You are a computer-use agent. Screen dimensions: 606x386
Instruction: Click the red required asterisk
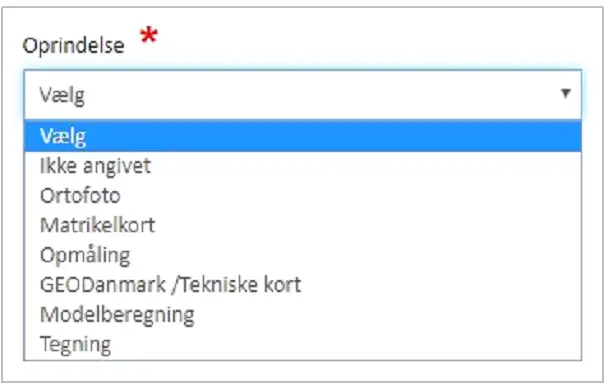(149, 36)
